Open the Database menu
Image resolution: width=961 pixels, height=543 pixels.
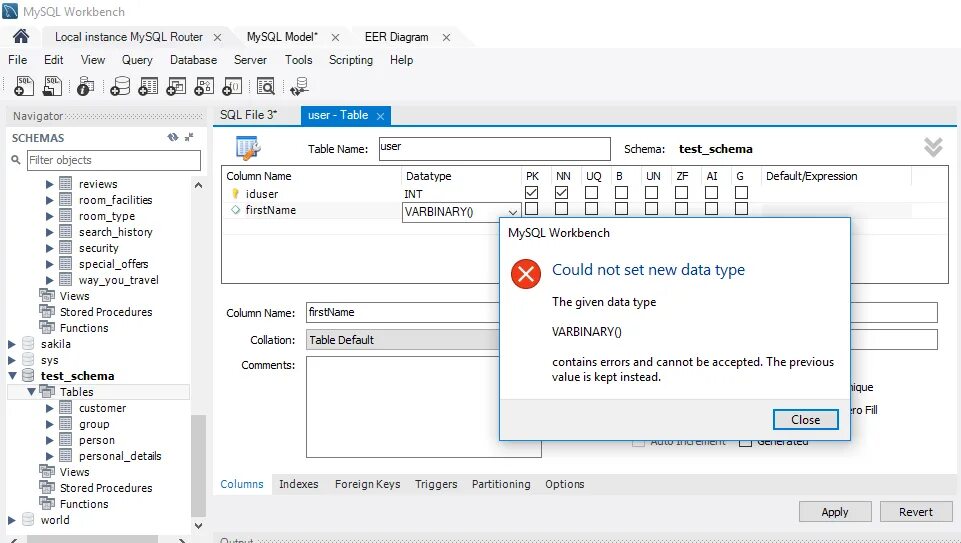click(193, 60)
